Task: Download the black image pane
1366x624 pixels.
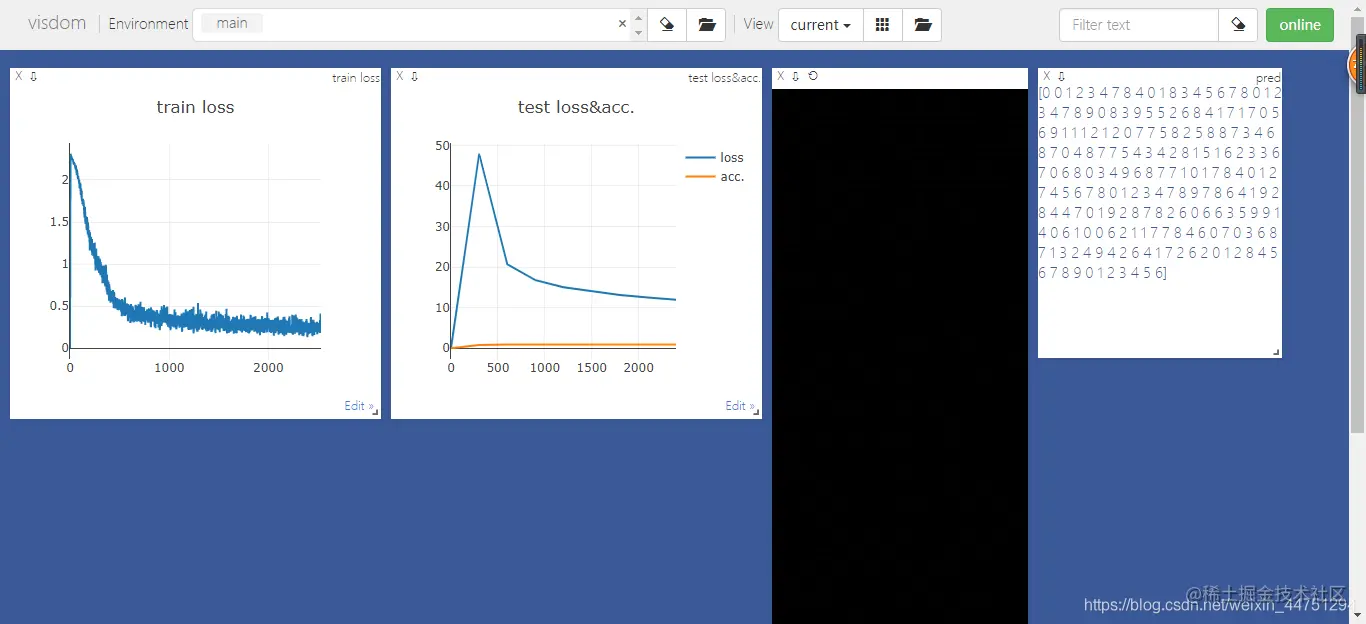Action: click(796, 76)
